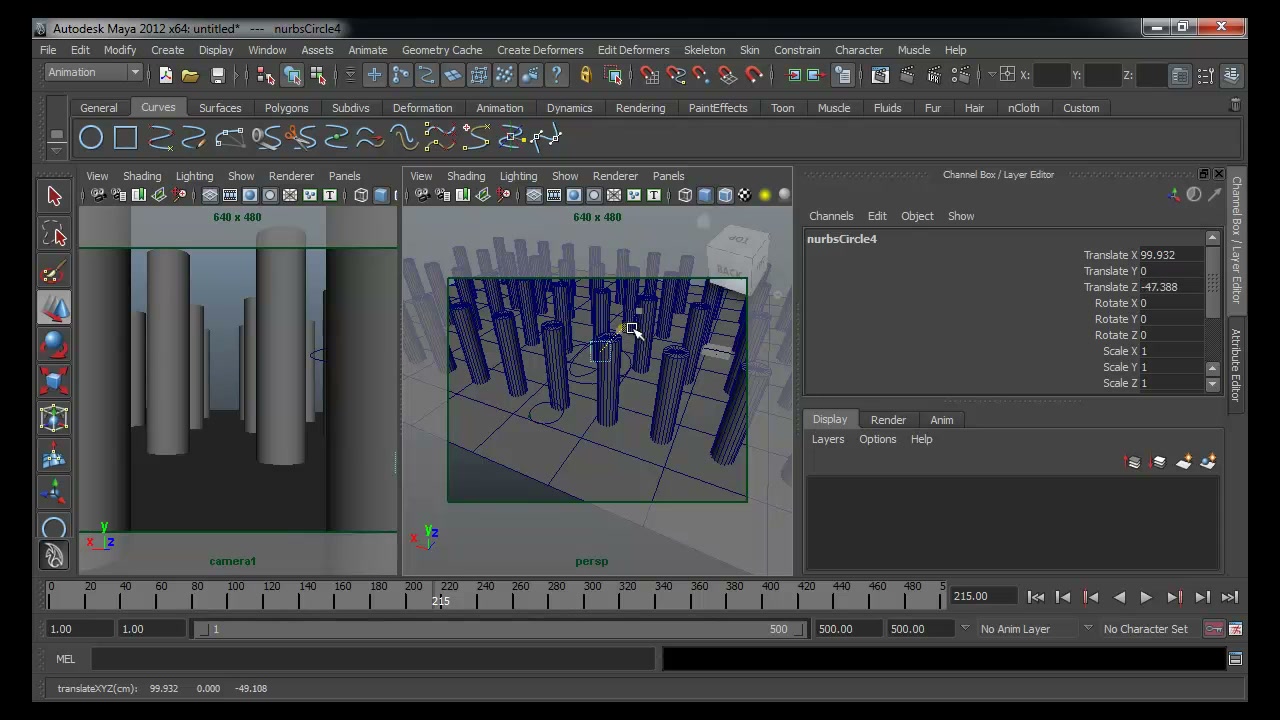Image resolution: width=1280 pixels, height=720 pixels.
Task: Play the animation backwards
Action: pos(1119,597)
